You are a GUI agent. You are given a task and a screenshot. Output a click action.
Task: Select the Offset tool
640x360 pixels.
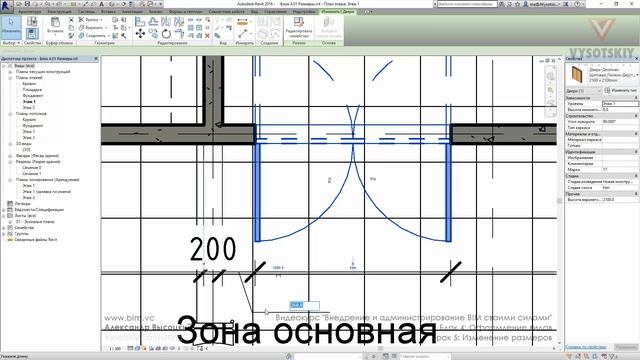pyautogui.click(x=153, y=21)
